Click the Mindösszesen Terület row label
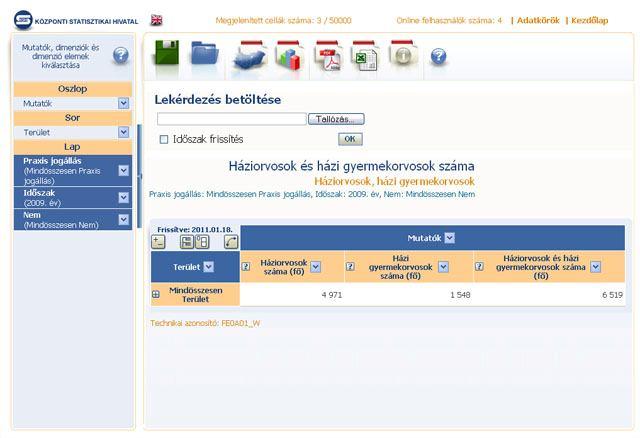The width and height of the screenshot is (640, 438). (x=196, y=295)
